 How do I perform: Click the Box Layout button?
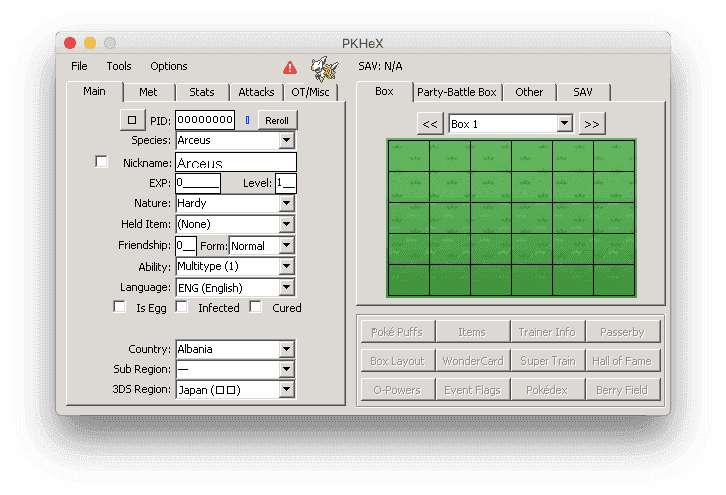click(x=397, y=361)
